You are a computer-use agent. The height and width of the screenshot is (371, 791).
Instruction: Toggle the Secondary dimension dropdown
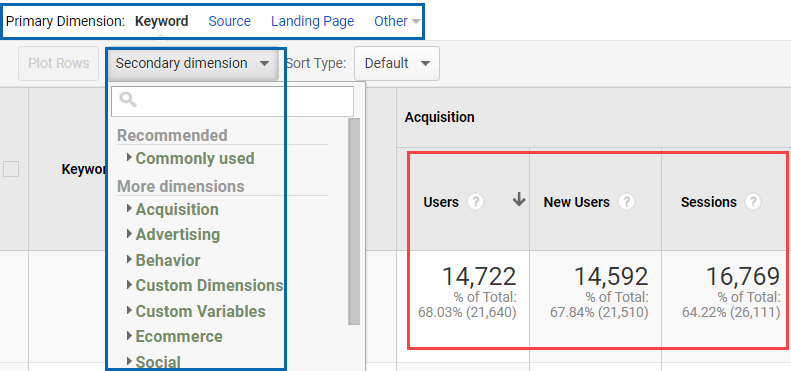click(x=192, y=63)
